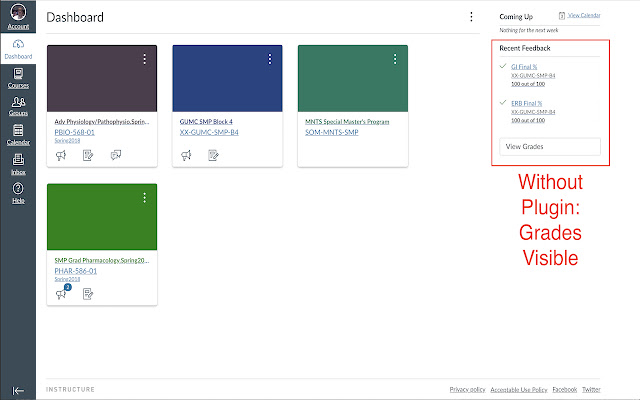Collapse the global navigation sidebar
Viewport: 640px width, 400px height.
18,390
